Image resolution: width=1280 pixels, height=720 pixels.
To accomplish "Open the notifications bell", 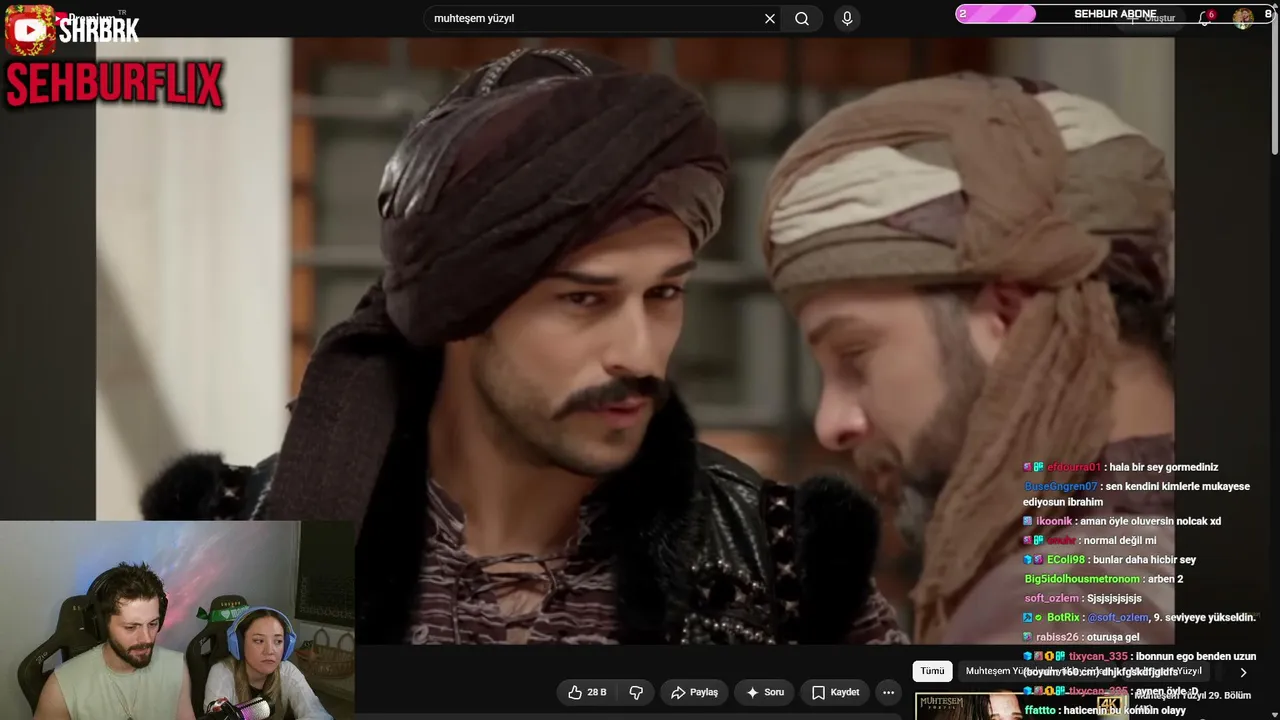I will tap(1206, 18).
